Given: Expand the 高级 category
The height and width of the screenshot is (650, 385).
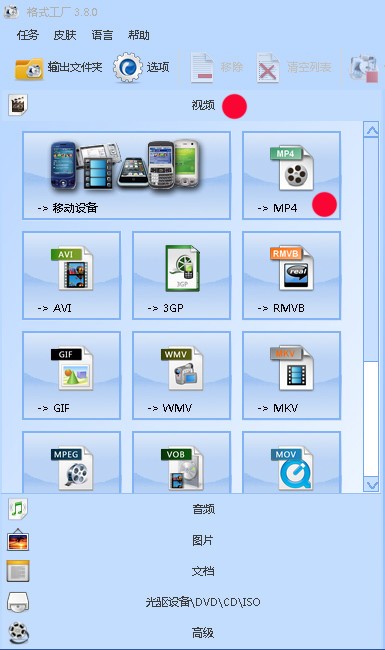Looking at the screenshot, I should click(192, 633).
